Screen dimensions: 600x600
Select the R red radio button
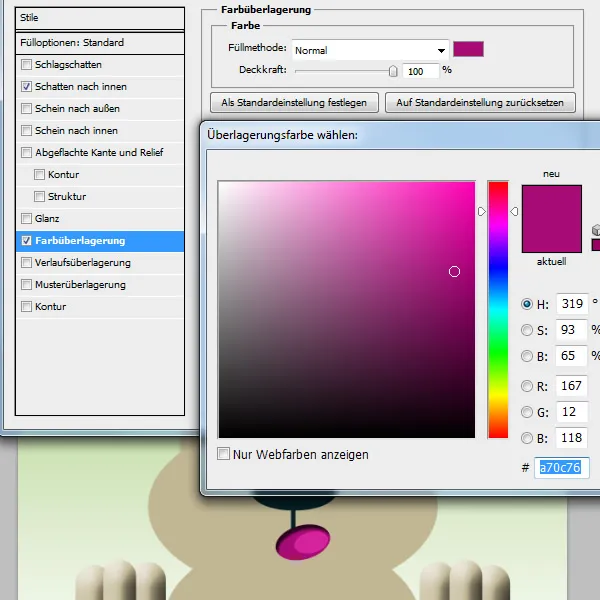527,386
